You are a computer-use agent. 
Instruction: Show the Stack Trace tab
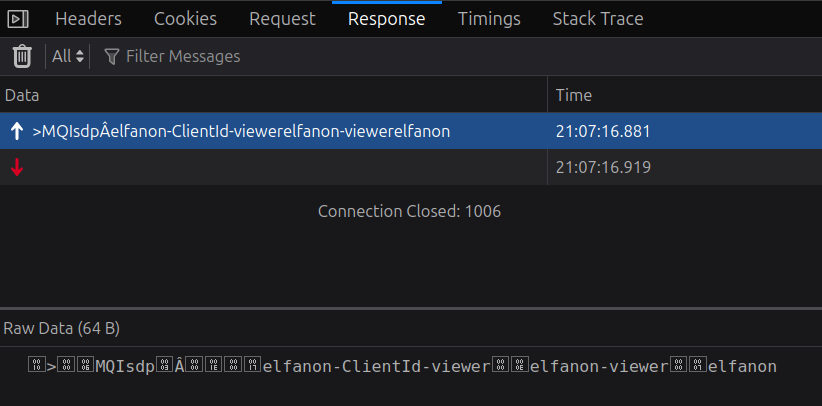[x=598, y=19]
